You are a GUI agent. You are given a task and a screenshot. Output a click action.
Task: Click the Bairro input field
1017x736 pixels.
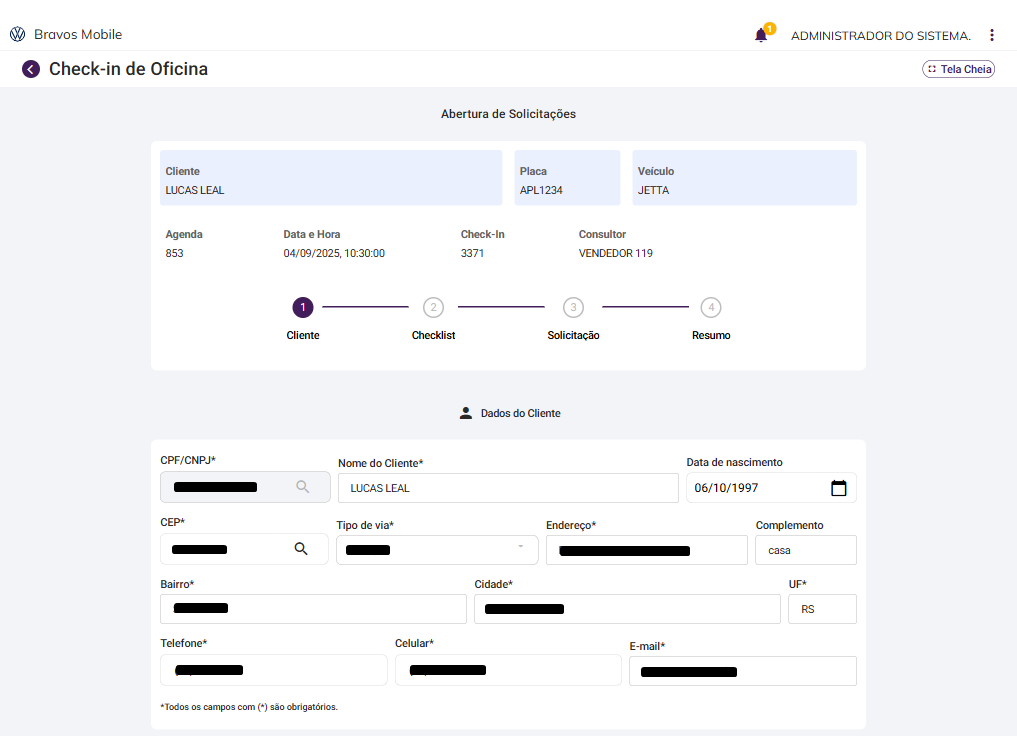[x=313, y=609]
